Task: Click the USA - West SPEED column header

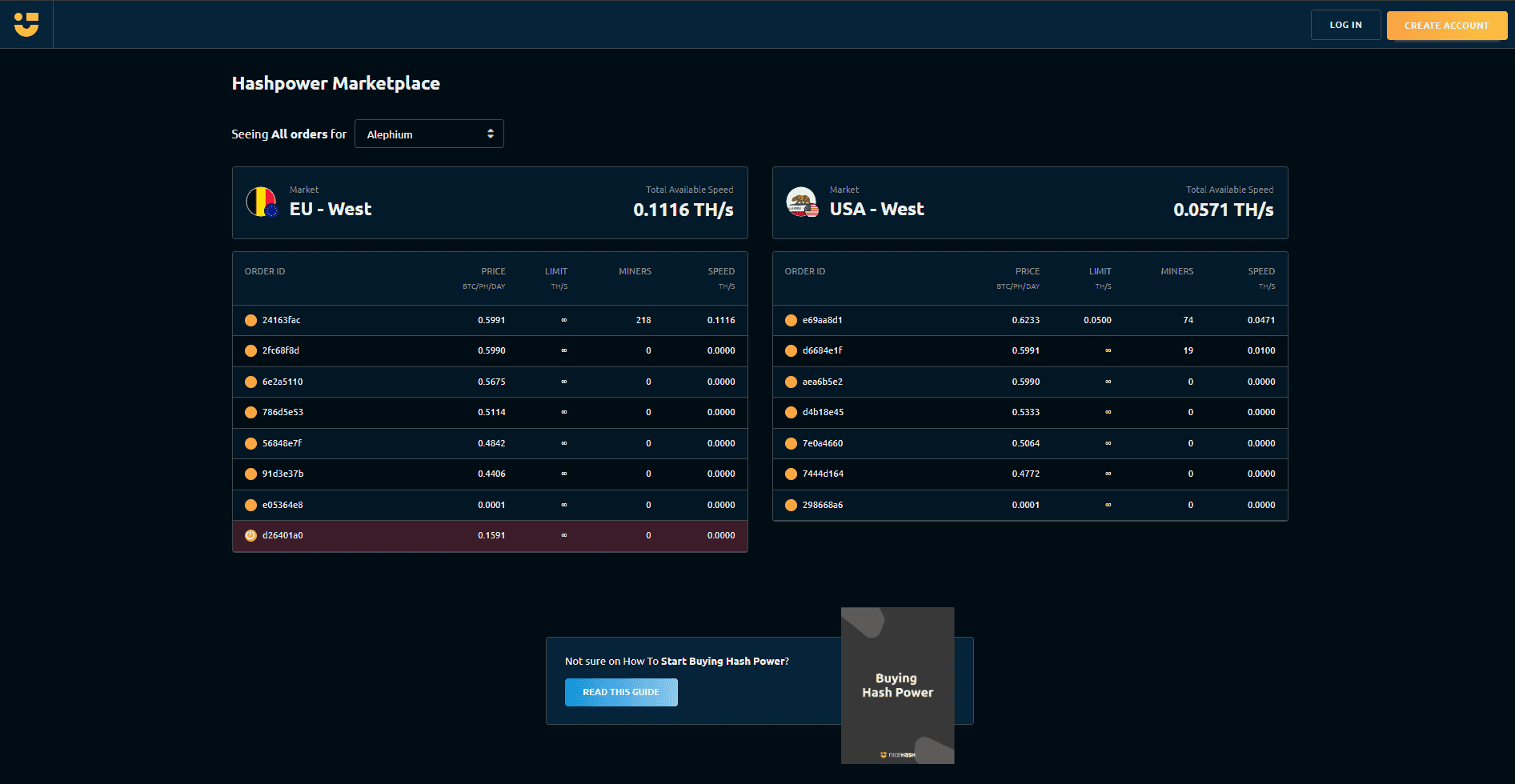Action: tap(1261, 271)
